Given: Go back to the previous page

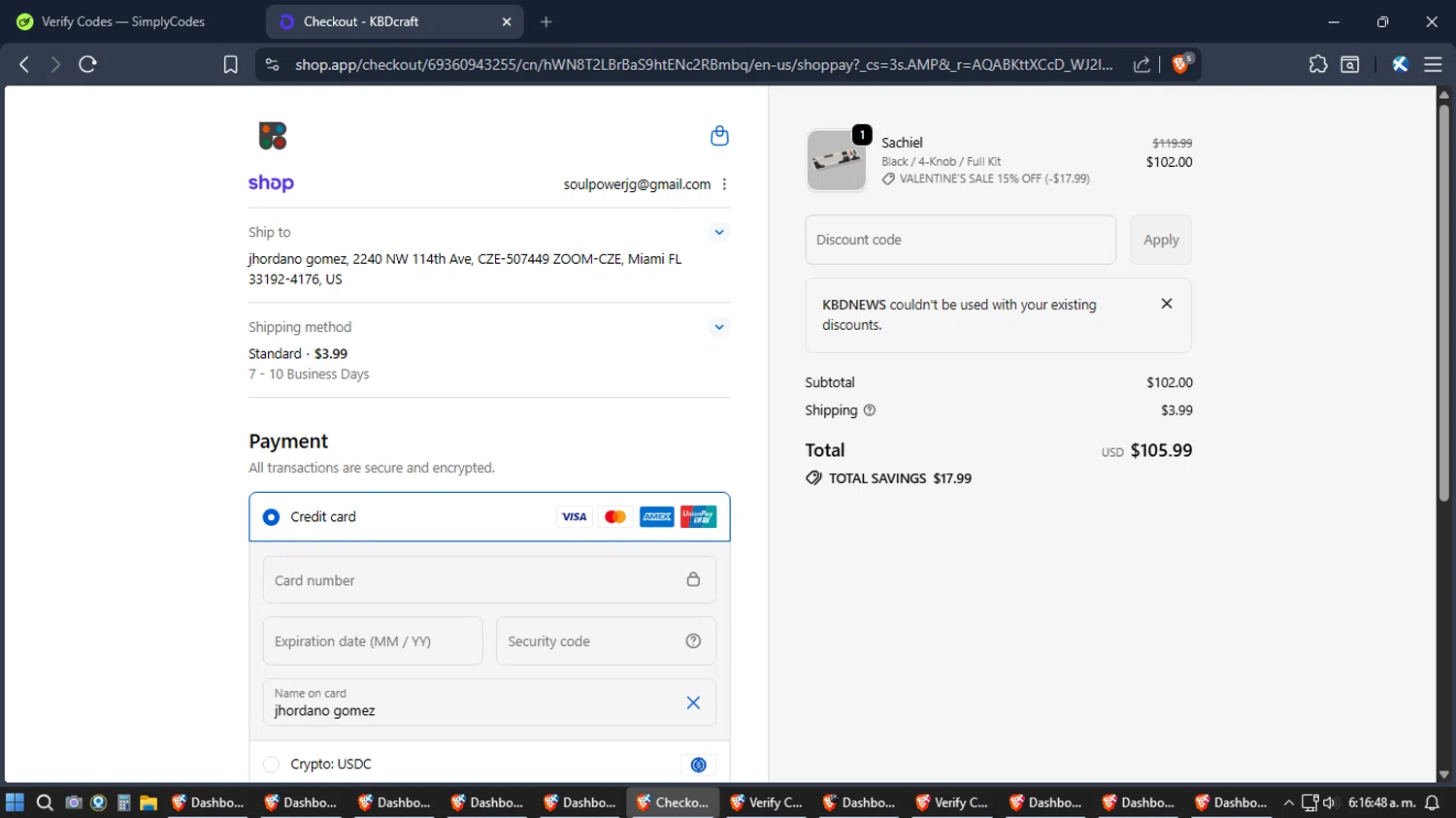Looking at the screenshot, I should coord(24,64).
